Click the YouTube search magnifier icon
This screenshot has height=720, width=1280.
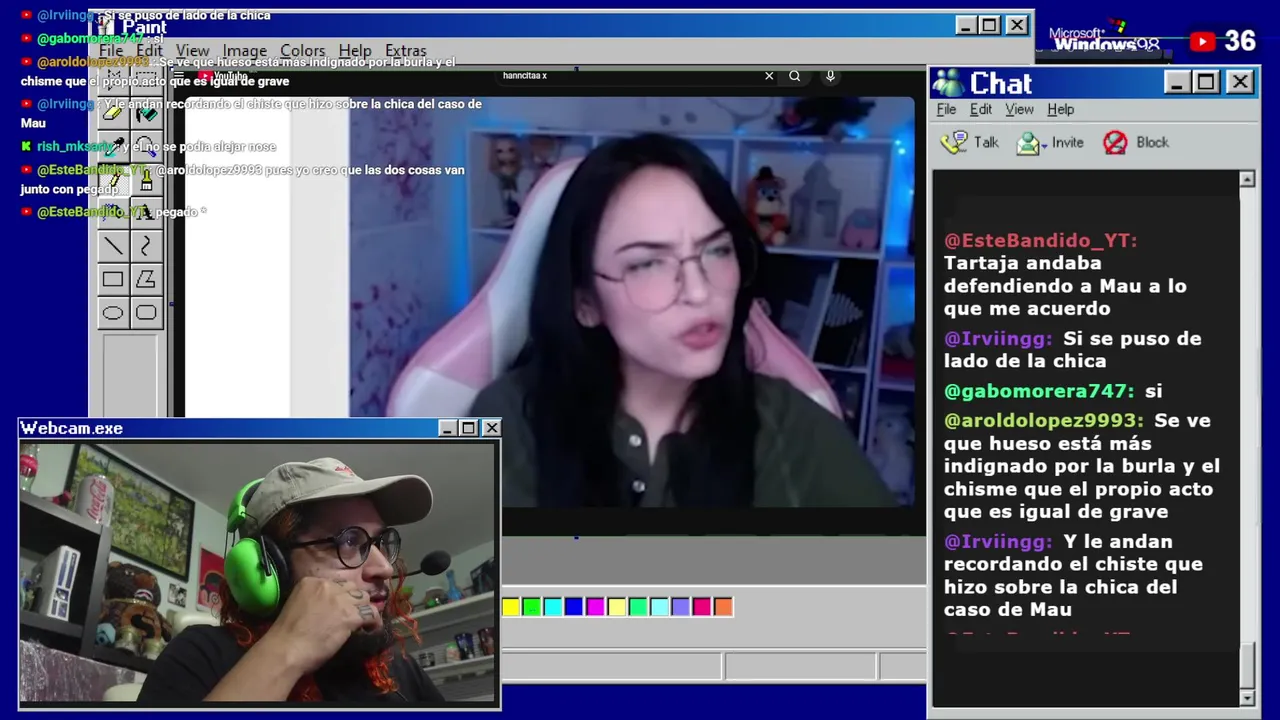pyautogui.click(x=794, y=76)
